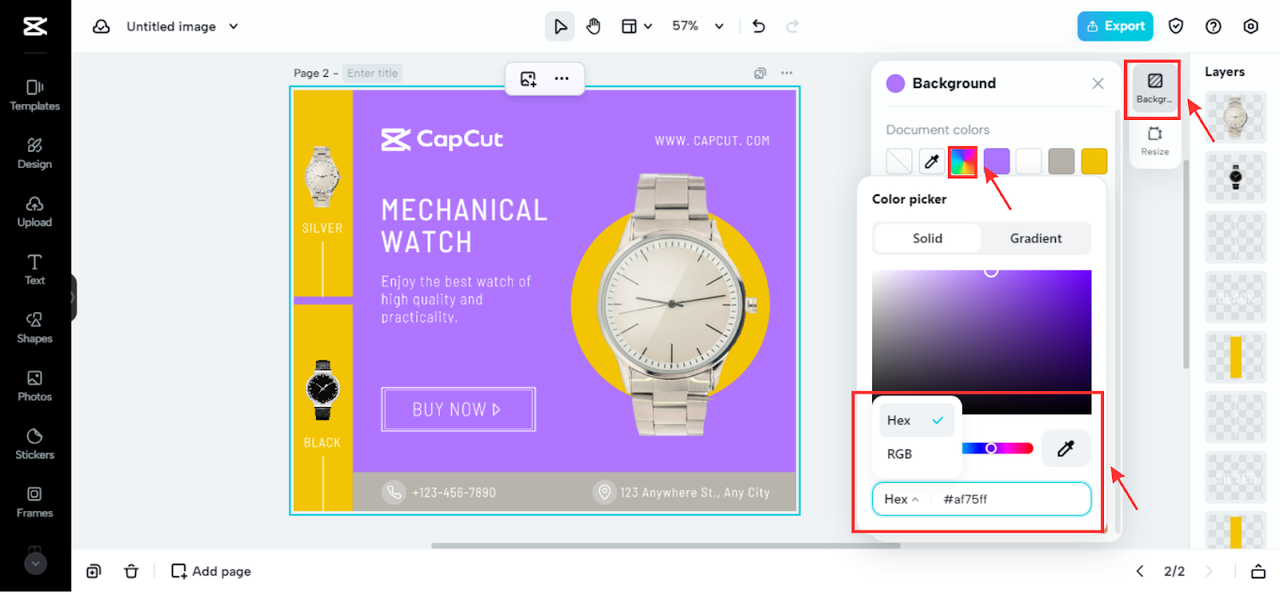Click the CapCut logo home icon

click(x=35, y=27)
